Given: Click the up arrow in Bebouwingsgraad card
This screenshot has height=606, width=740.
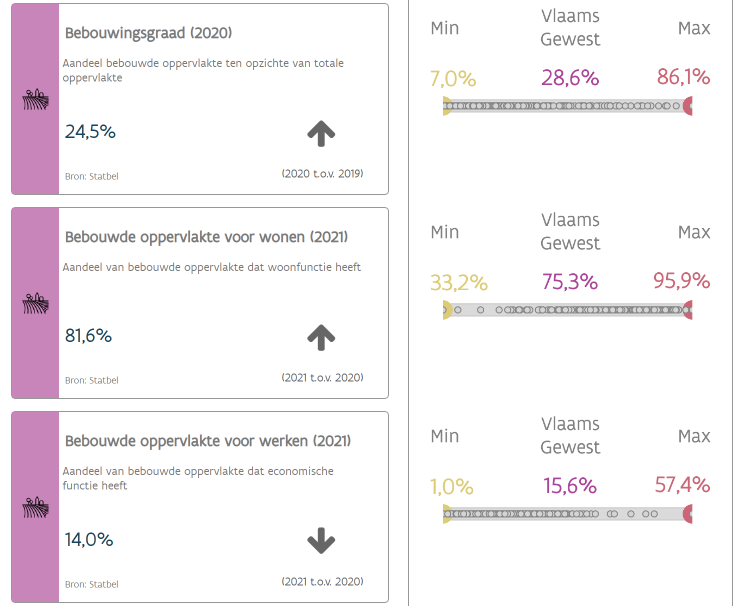Looking at the screenshot, I should pos(320,133).
